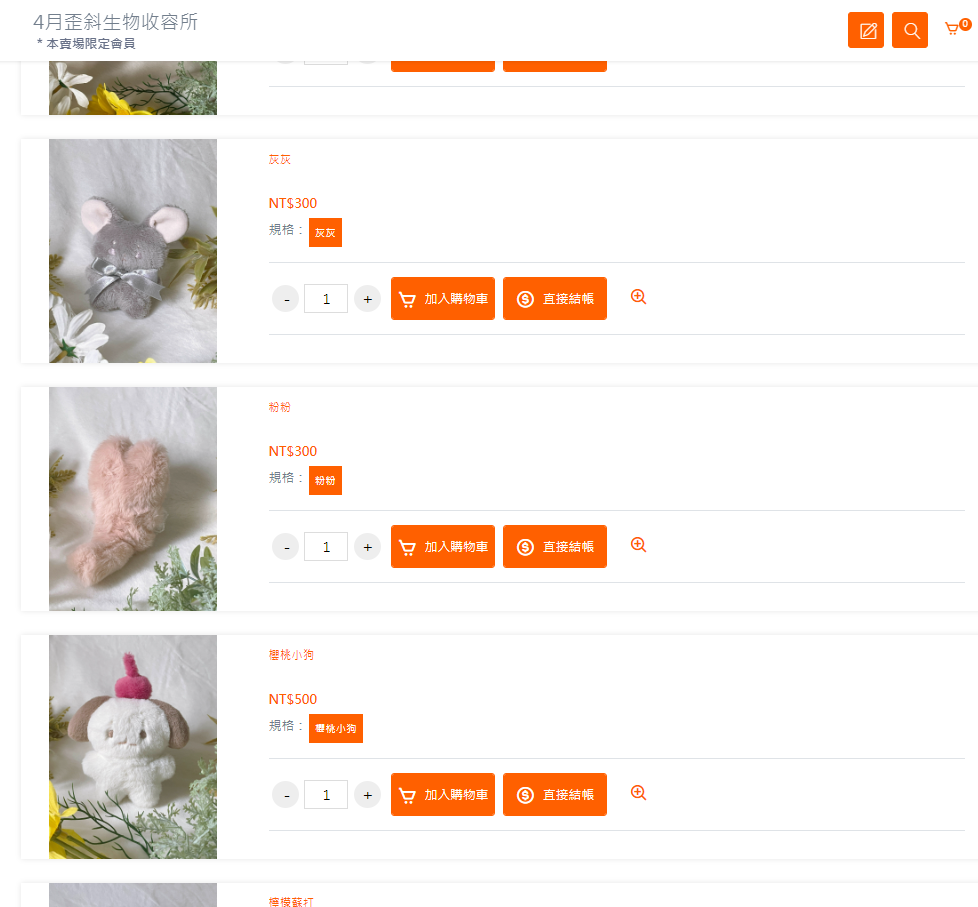This screenshot has width=978, height=907.
Task: Focus the 粉粉 quantity input field
Action: (326, 547)
